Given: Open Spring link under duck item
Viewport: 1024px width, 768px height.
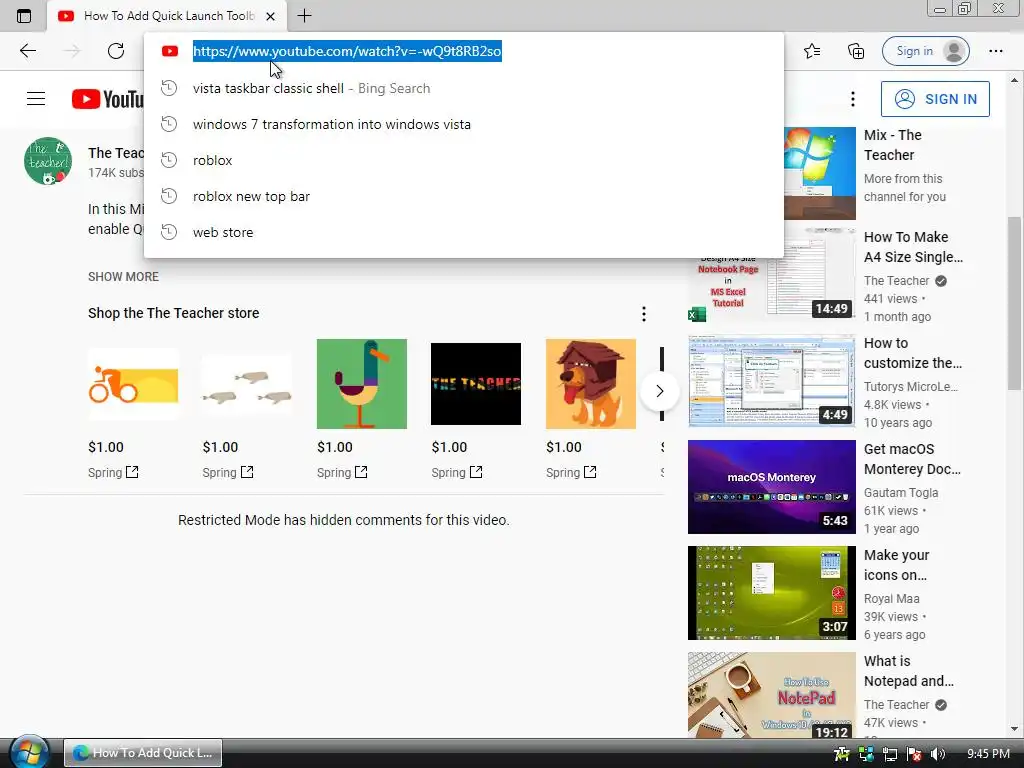Looking at the screenshot, I should coord(342,472).
